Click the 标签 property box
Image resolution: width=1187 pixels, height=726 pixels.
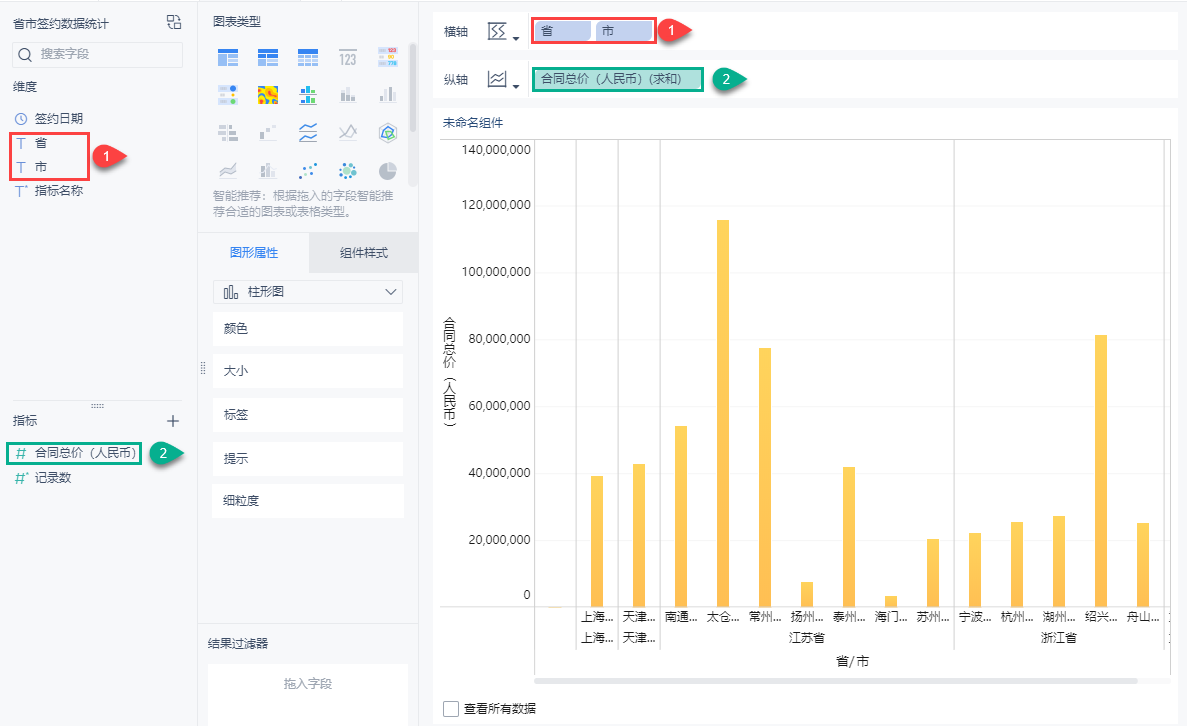308,415
